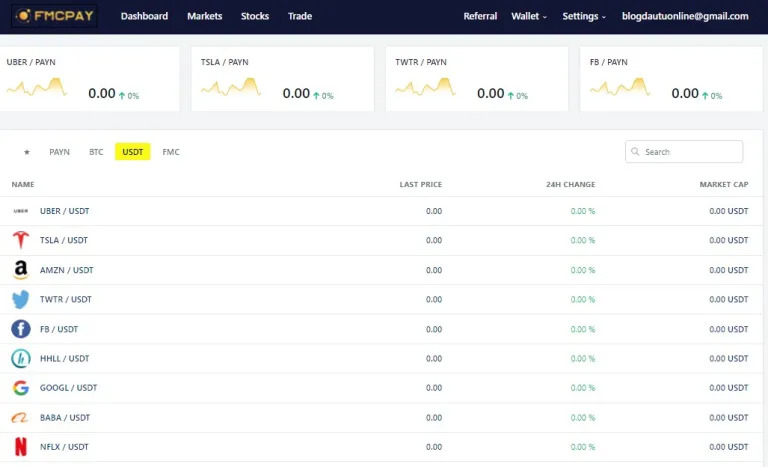
Task: Sort by LAST PRICE column header
Action: [x=421, y=184]
